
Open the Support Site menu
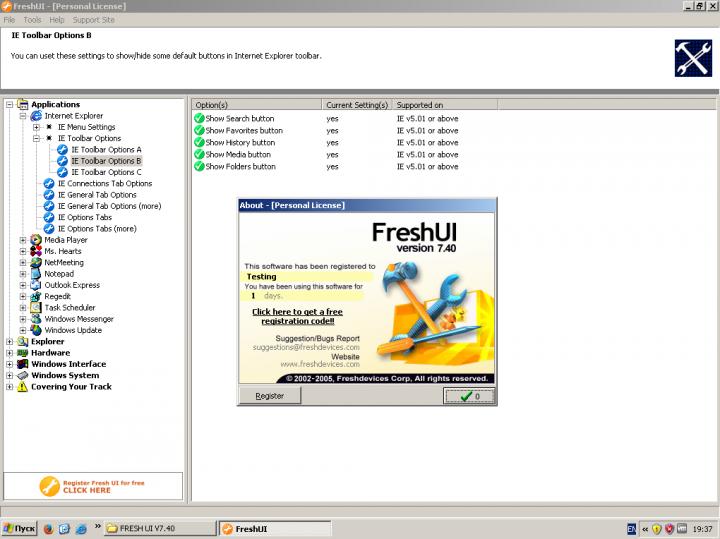94,20
